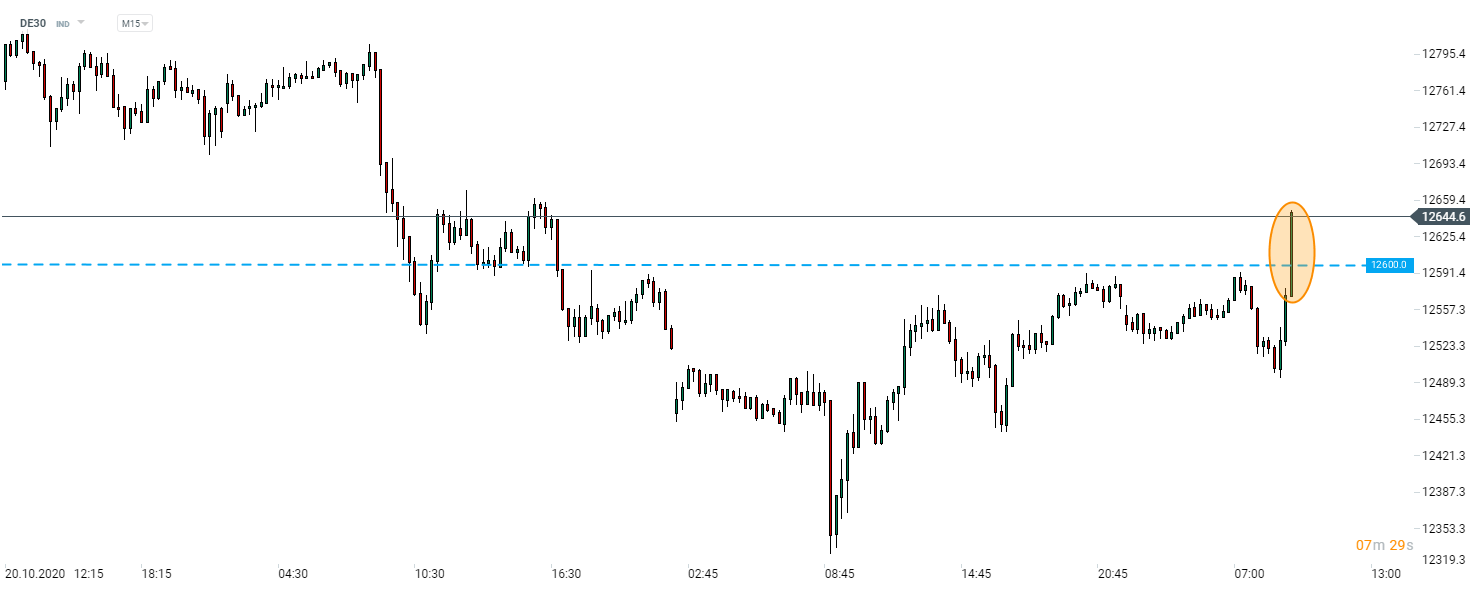The width and height of the screenshot is (1482, 590).
Task: Click the 20.10.2020 12:15 date label
Action: (54, 574)
